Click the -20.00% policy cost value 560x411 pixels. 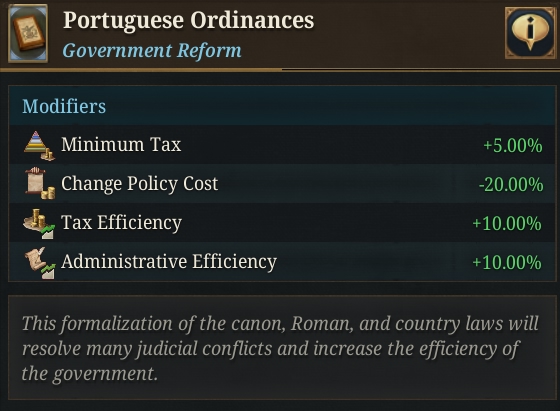(511, 185)
